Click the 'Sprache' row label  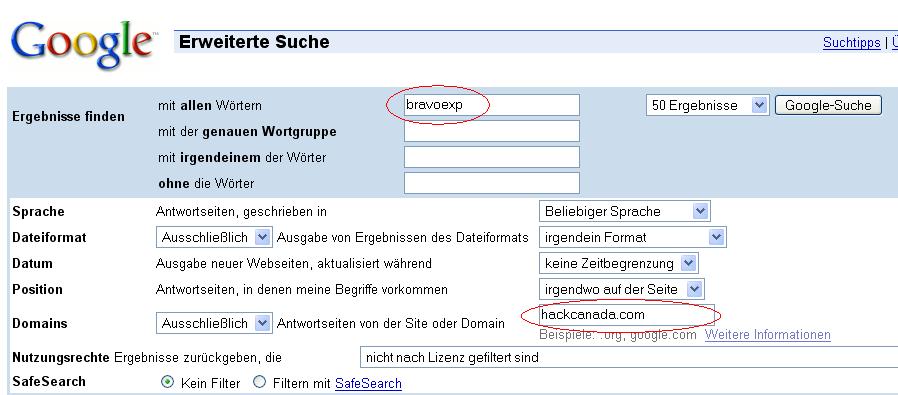point(38,212)
